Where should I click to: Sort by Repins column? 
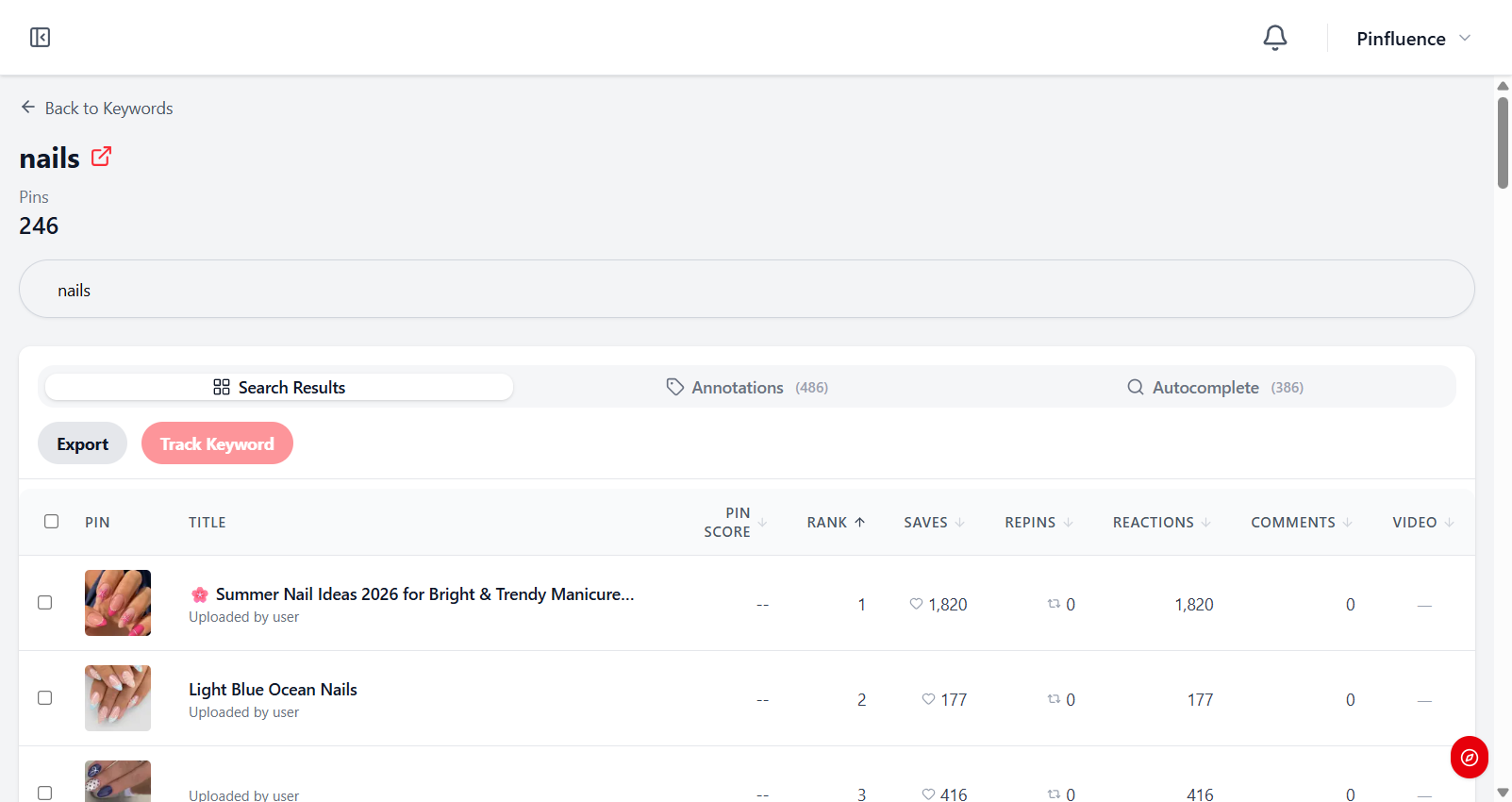1038,522
